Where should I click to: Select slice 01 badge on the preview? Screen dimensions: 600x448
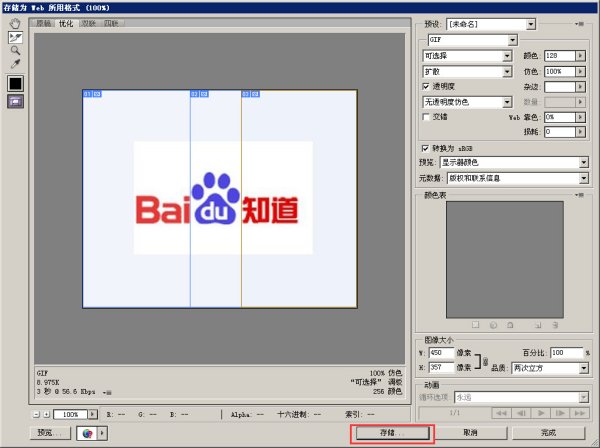(92, 94)
